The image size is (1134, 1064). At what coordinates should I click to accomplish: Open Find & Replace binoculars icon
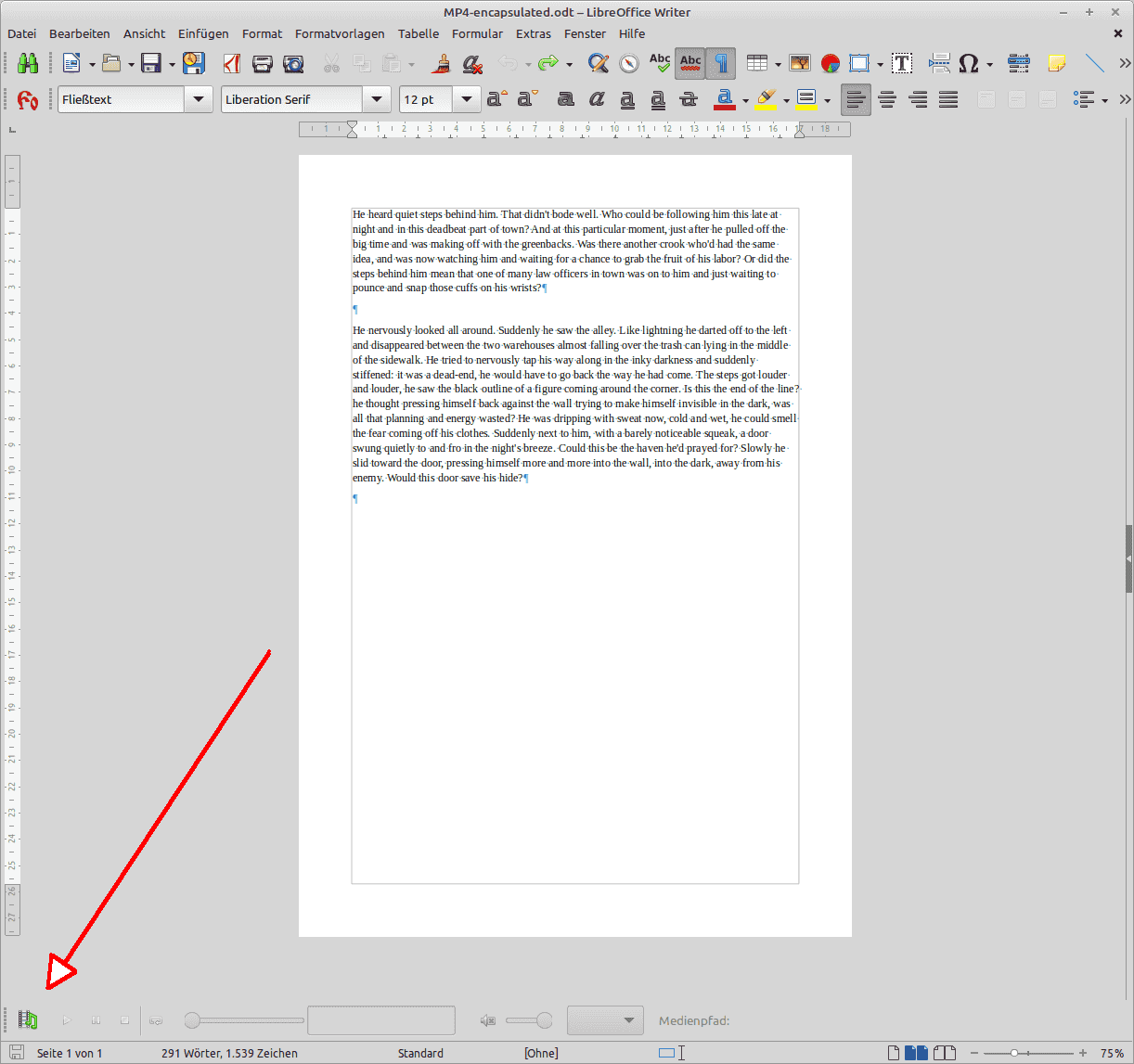pyautogui.click(x=27, y=63)
